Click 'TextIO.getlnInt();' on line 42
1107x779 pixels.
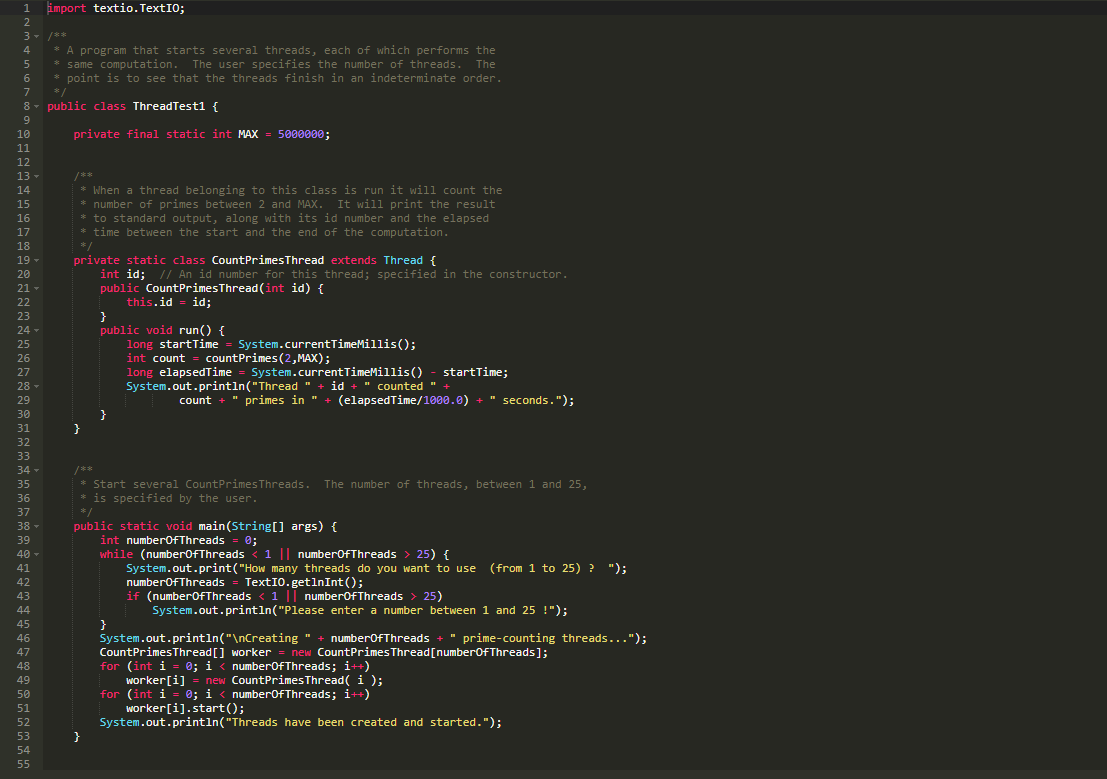(x=304, y=582)
